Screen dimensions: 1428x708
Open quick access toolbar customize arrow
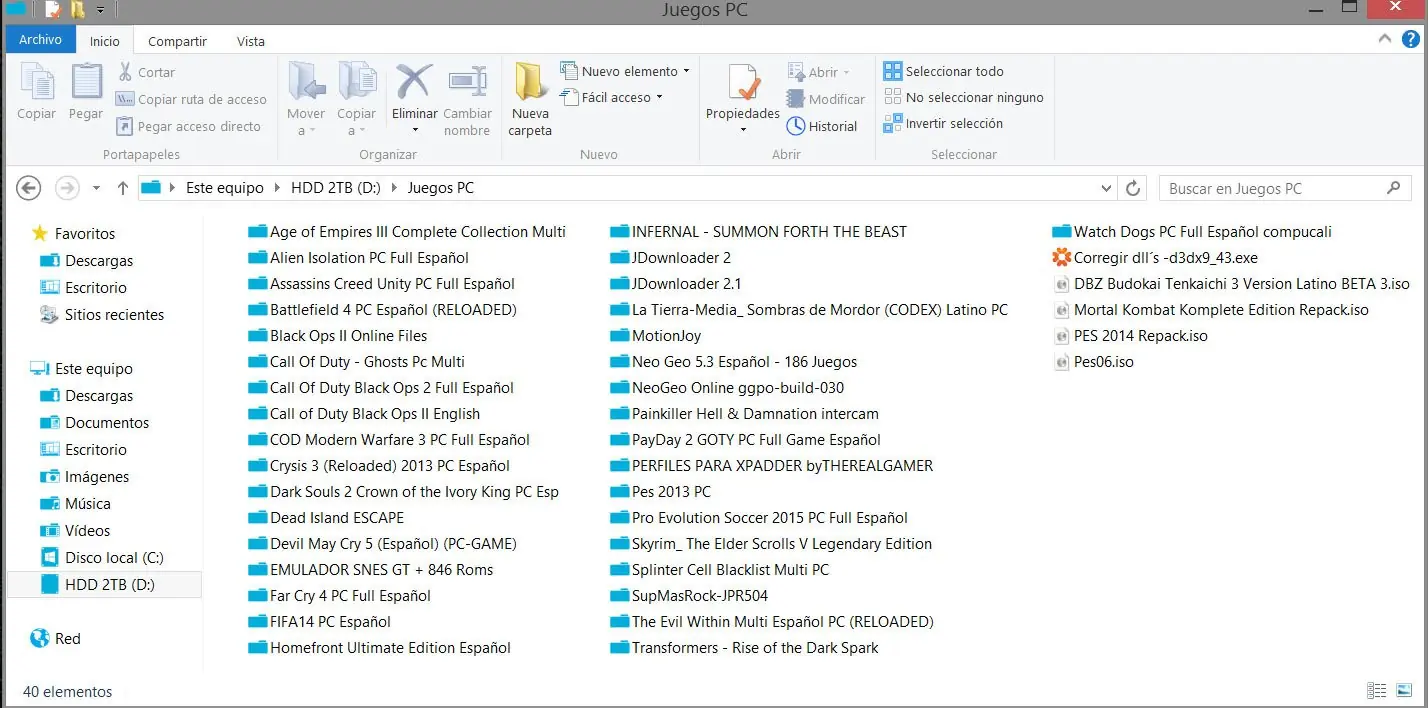tap(100, 11)
